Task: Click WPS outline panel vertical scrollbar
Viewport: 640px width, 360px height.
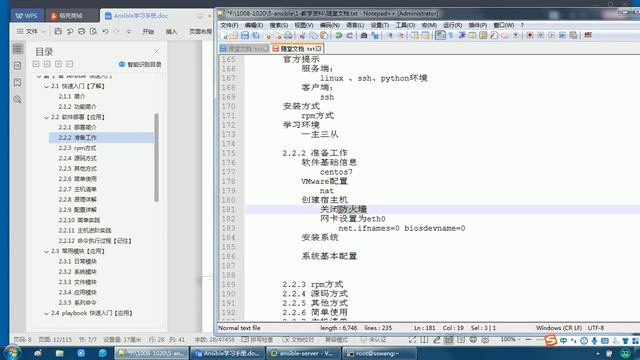Action: (156, 158)
